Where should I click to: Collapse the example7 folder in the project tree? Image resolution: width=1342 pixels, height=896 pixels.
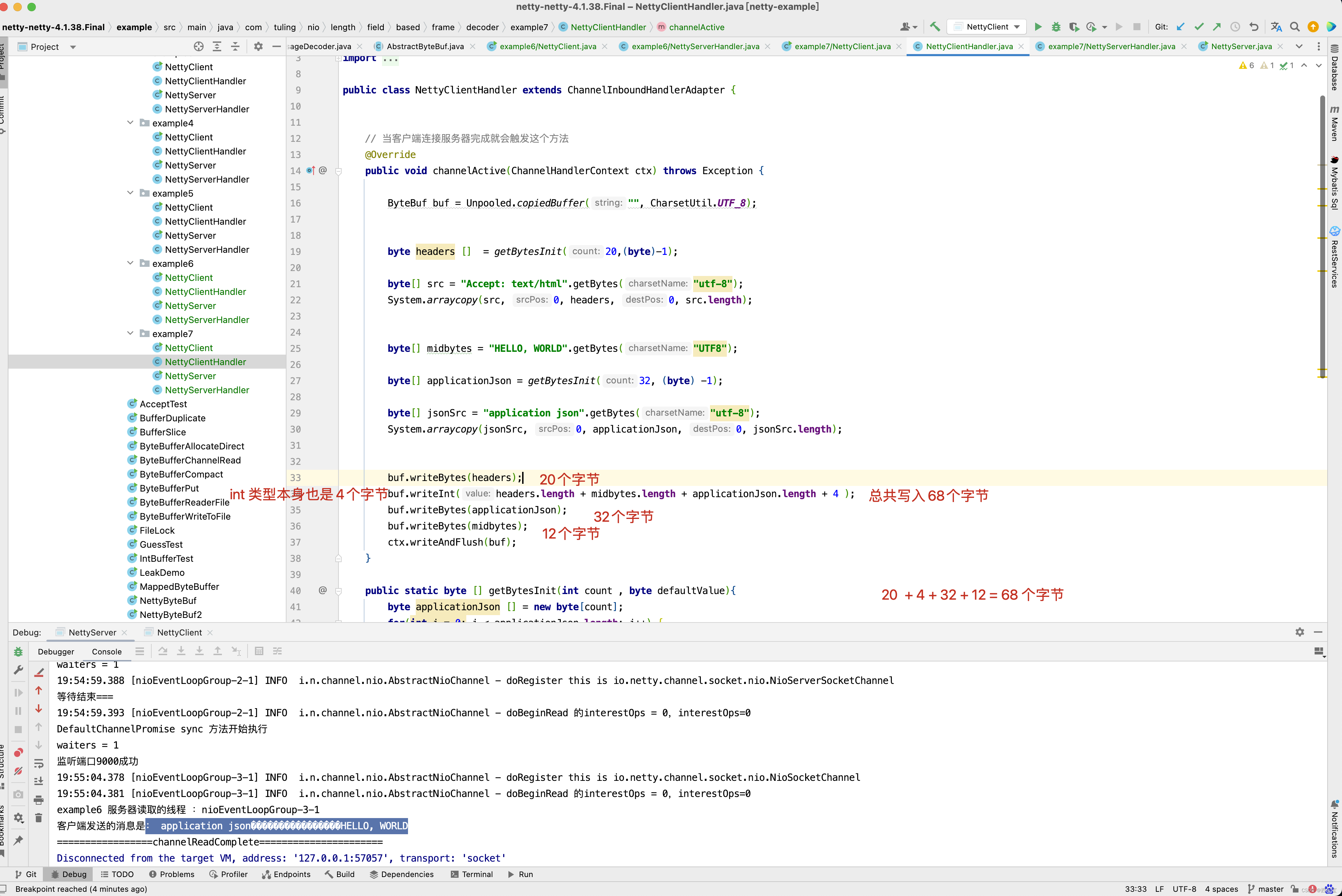(130, 333)
